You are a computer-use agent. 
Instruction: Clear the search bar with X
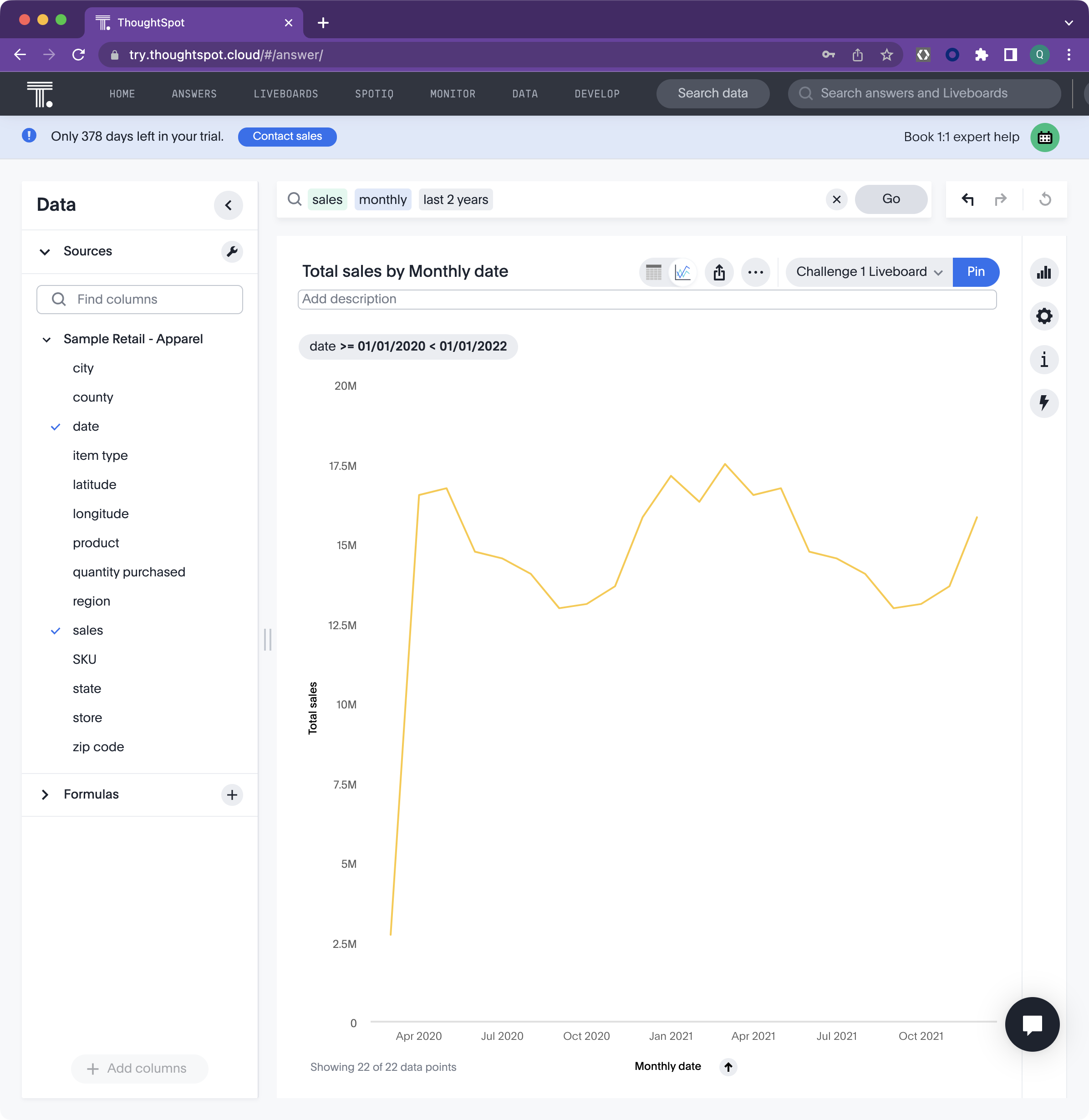click(836, 199)
